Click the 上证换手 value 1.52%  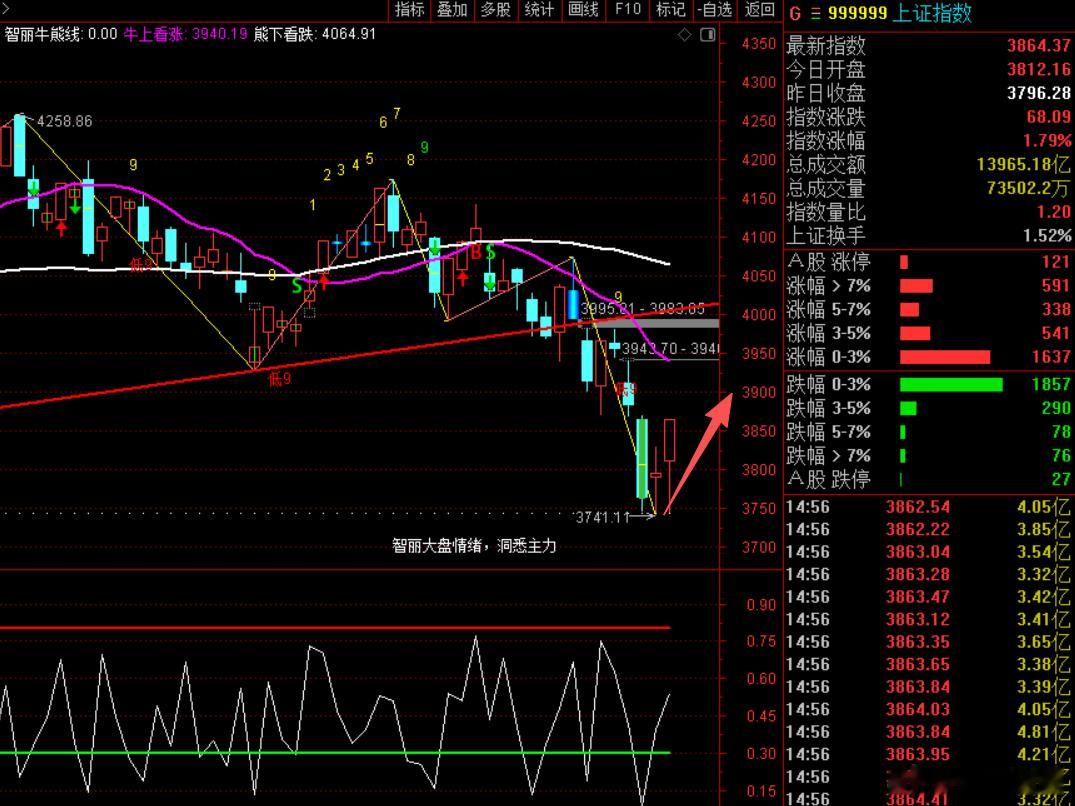1047,236
